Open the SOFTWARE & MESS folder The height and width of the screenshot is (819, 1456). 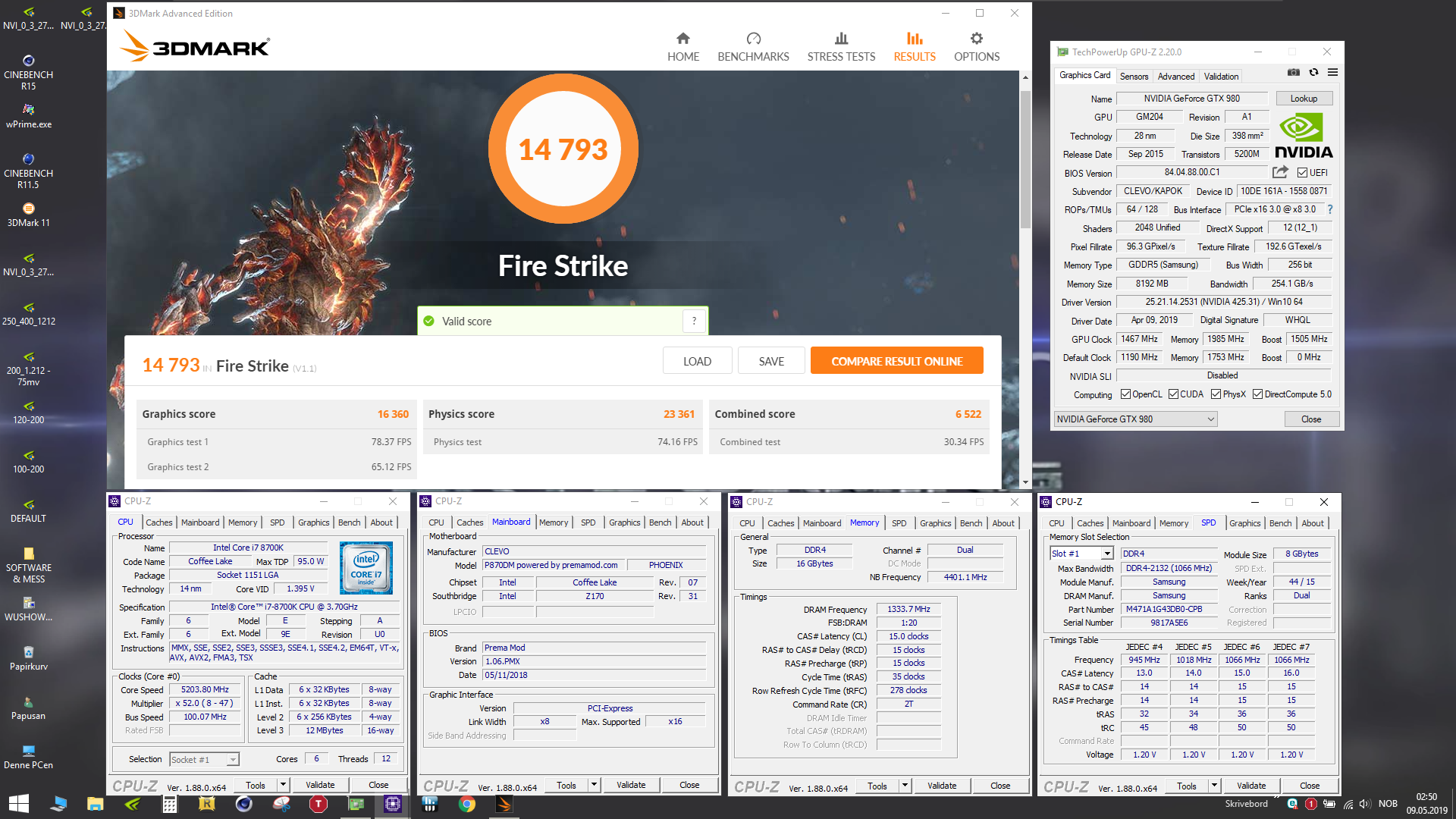coord(29,566)
